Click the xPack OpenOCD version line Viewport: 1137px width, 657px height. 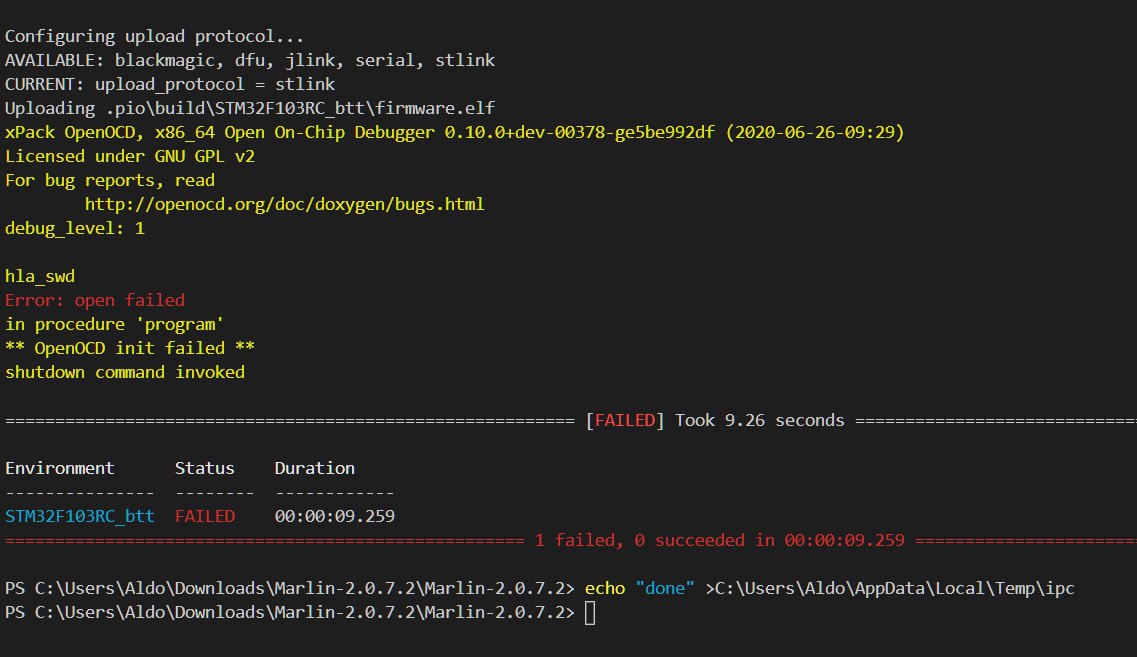(455, 132)
